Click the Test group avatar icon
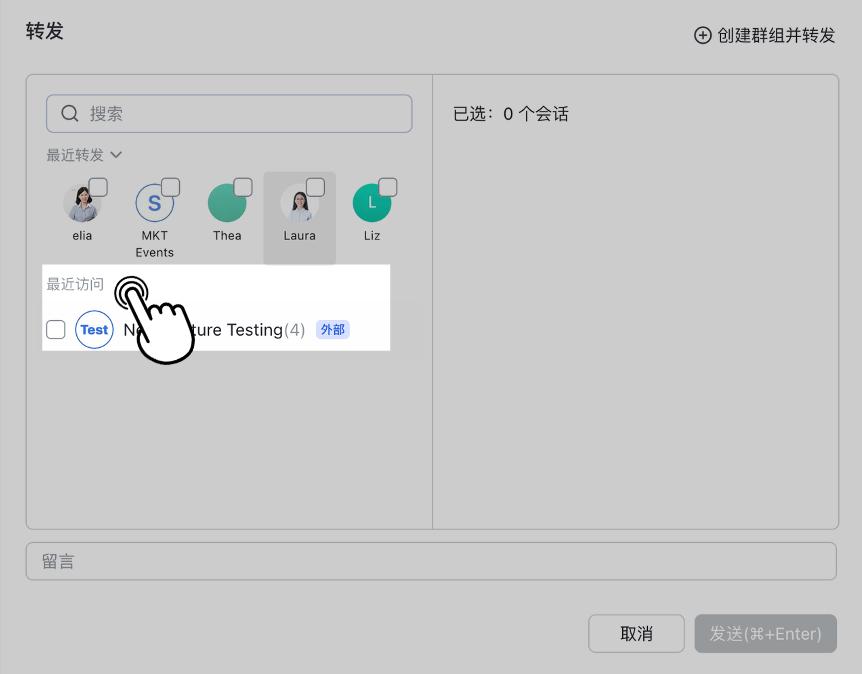This screenshot has width=862, height=674. [x=94, y=329]
